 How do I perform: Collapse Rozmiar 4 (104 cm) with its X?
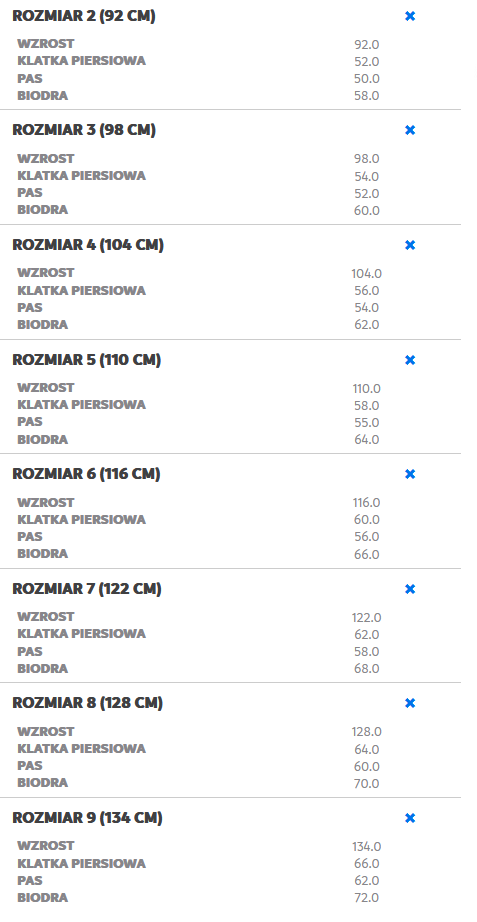click(x=410, y=245)
